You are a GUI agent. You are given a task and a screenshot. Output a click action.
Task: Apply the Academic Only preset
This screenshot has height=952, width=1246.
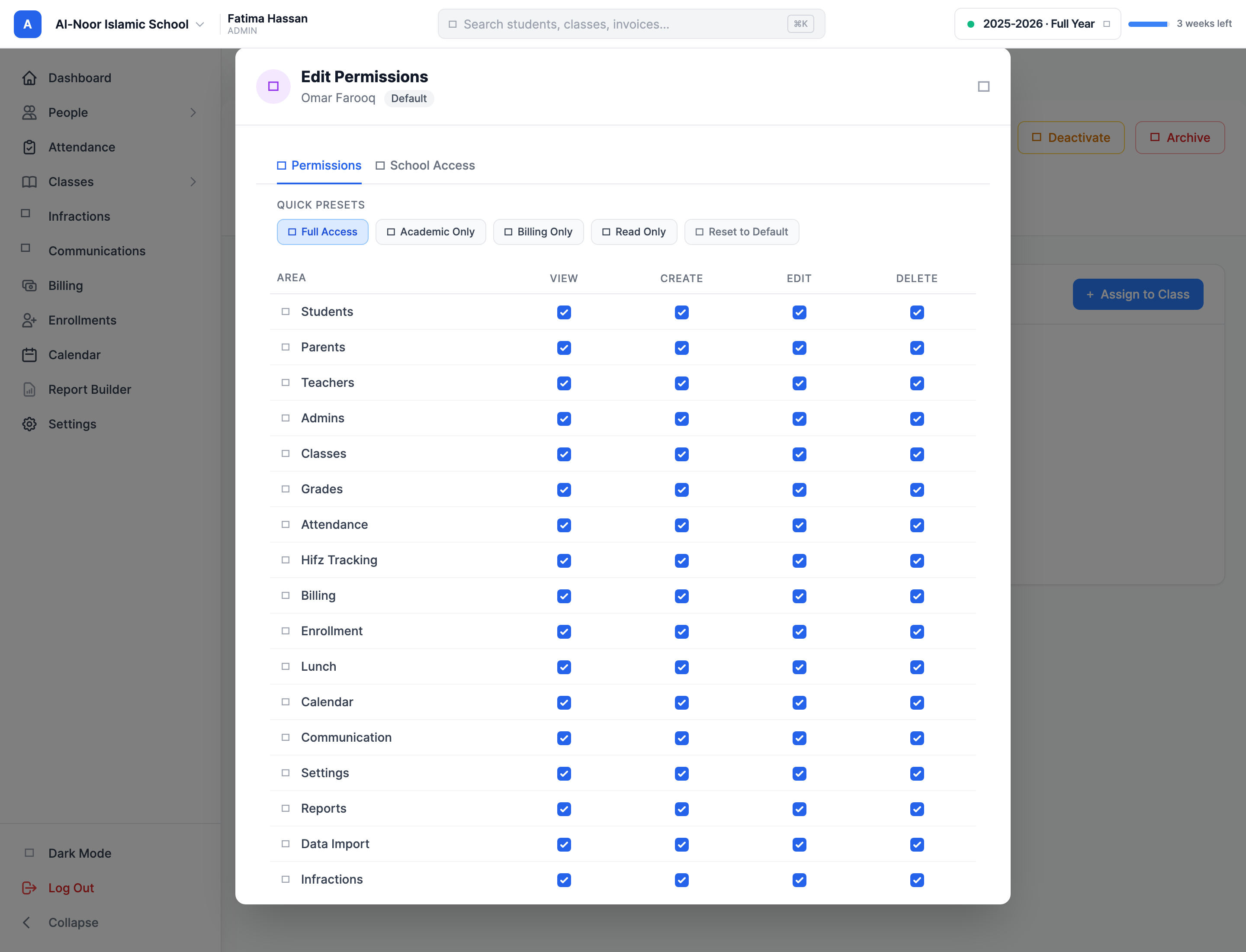(430, 232)
